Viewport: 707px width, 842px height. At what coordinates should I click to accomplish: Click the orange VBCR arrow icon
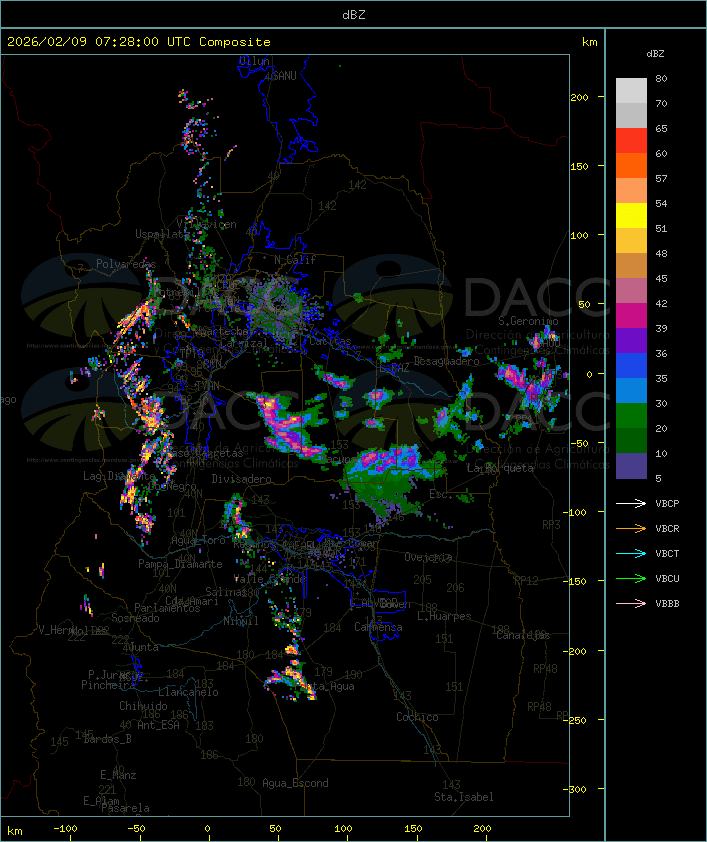(631, 528)
